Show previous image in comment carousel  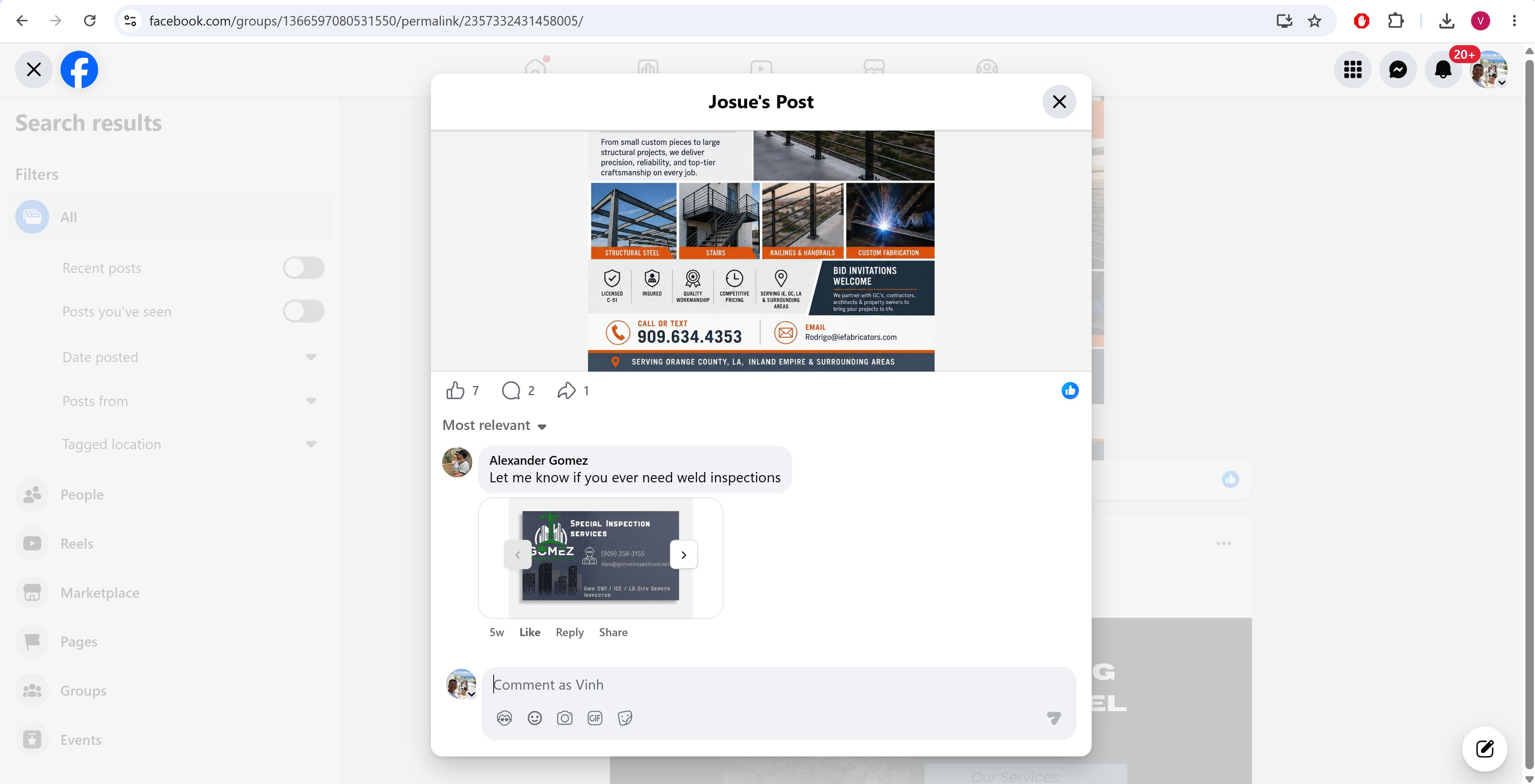(x=517, y=555)
